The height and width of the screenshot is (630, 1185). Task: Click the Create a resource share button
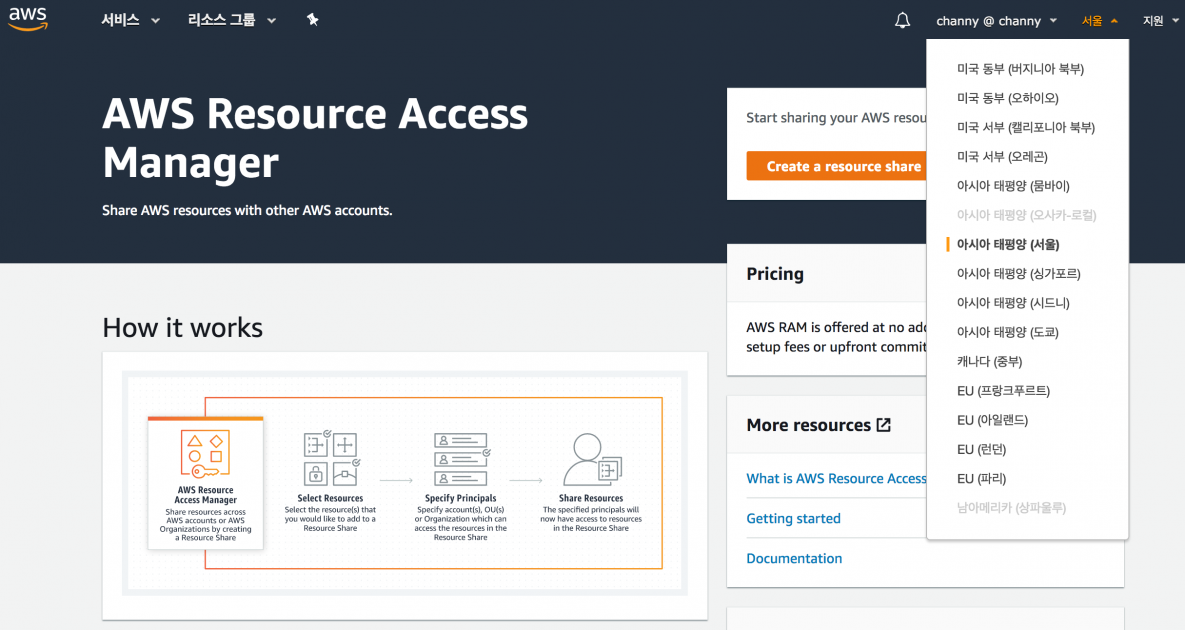click(837, 166)
